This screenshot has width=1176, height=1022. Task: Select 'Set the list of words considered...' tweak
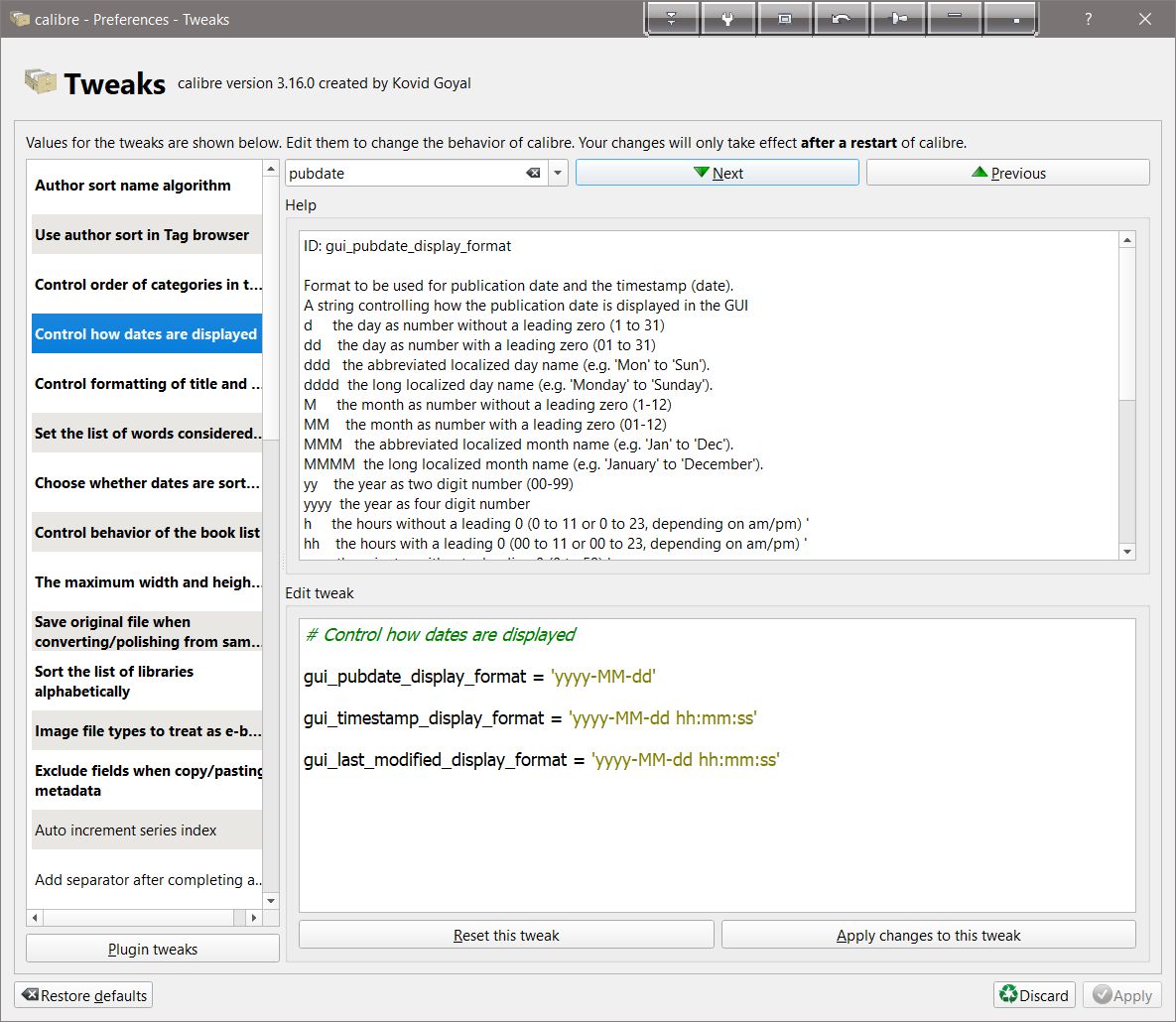[146, 433]
